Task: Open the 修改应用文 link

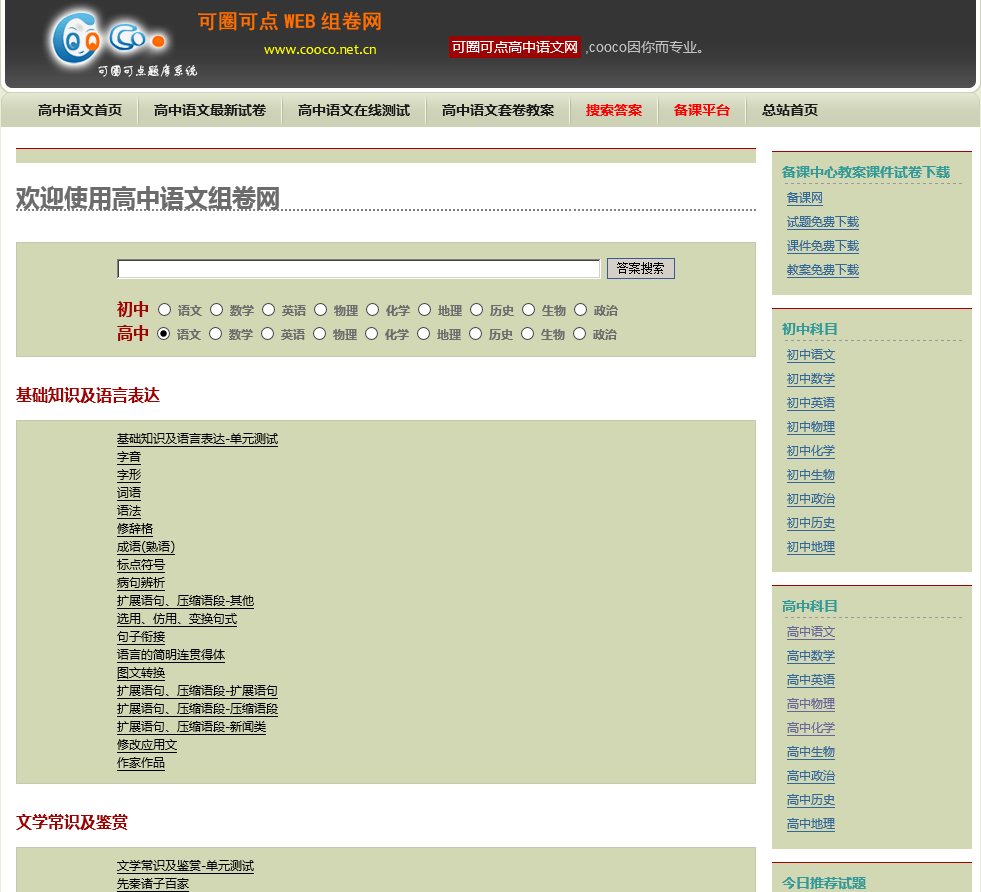Action: (x=147, y=746)
